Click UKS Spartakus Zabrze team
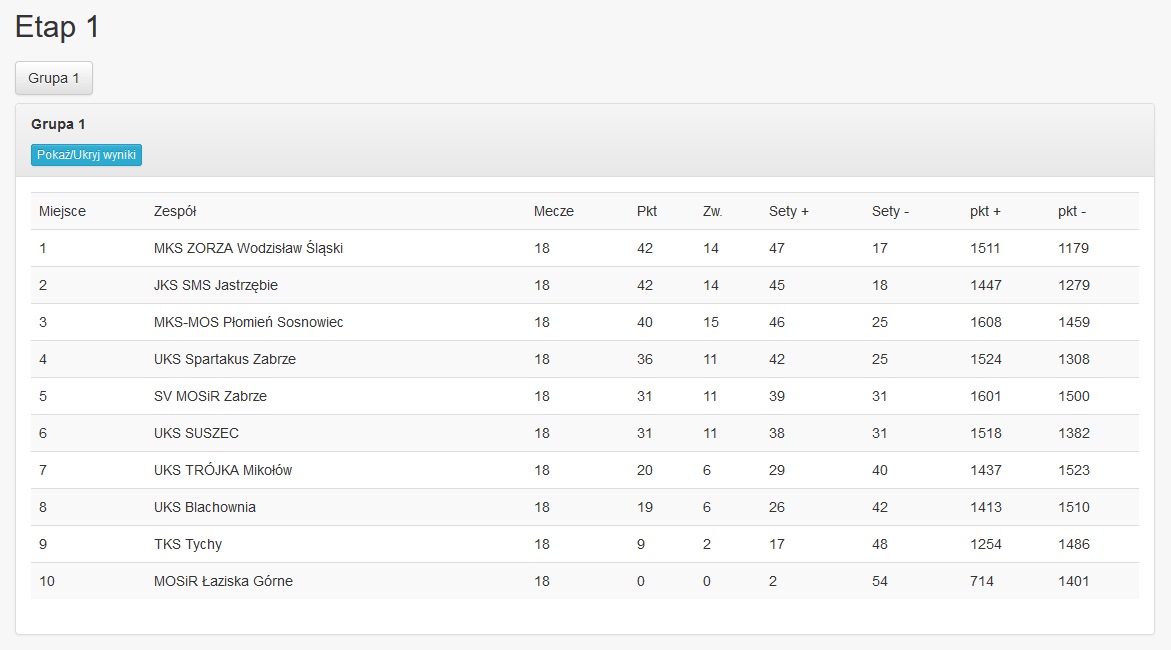The width and height of the screenshot is (1171, 650). point(225,359)
